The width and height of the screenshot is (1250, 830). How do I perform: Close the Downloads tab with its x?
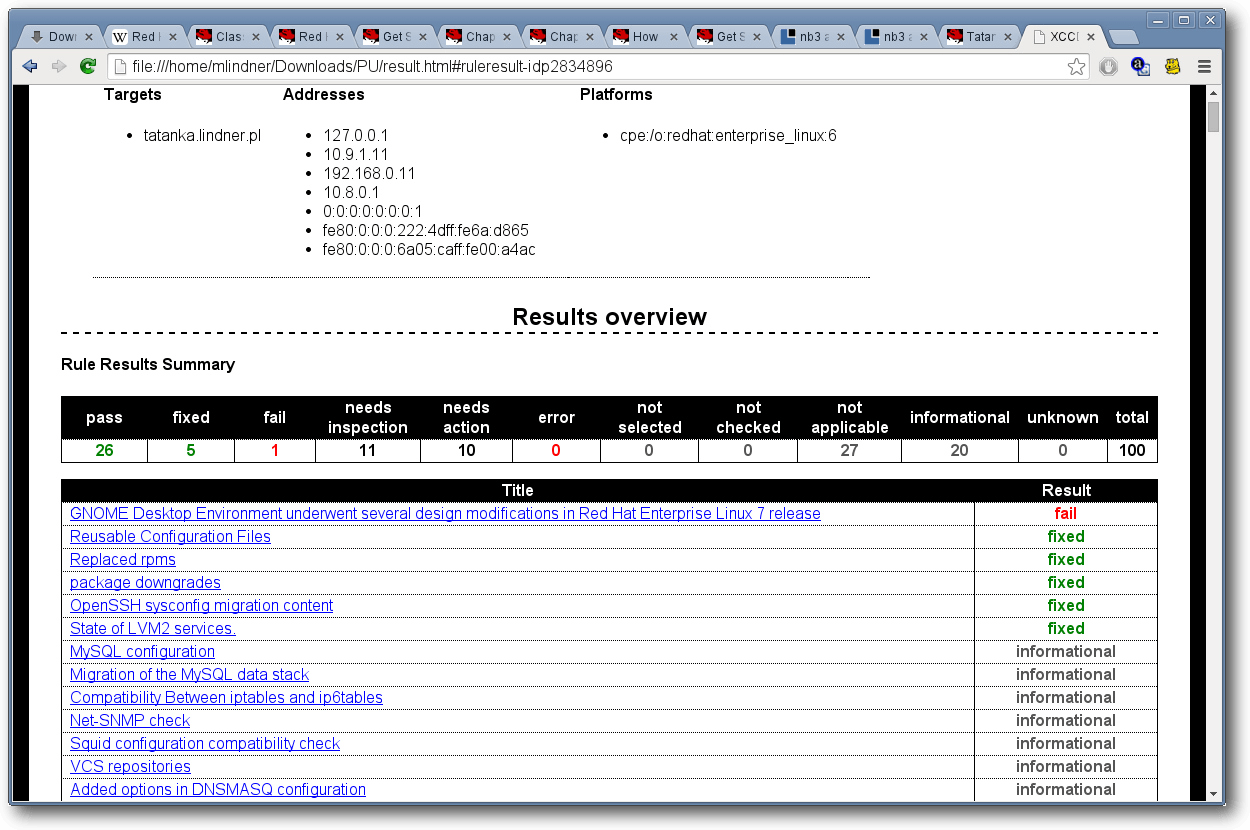88,36
